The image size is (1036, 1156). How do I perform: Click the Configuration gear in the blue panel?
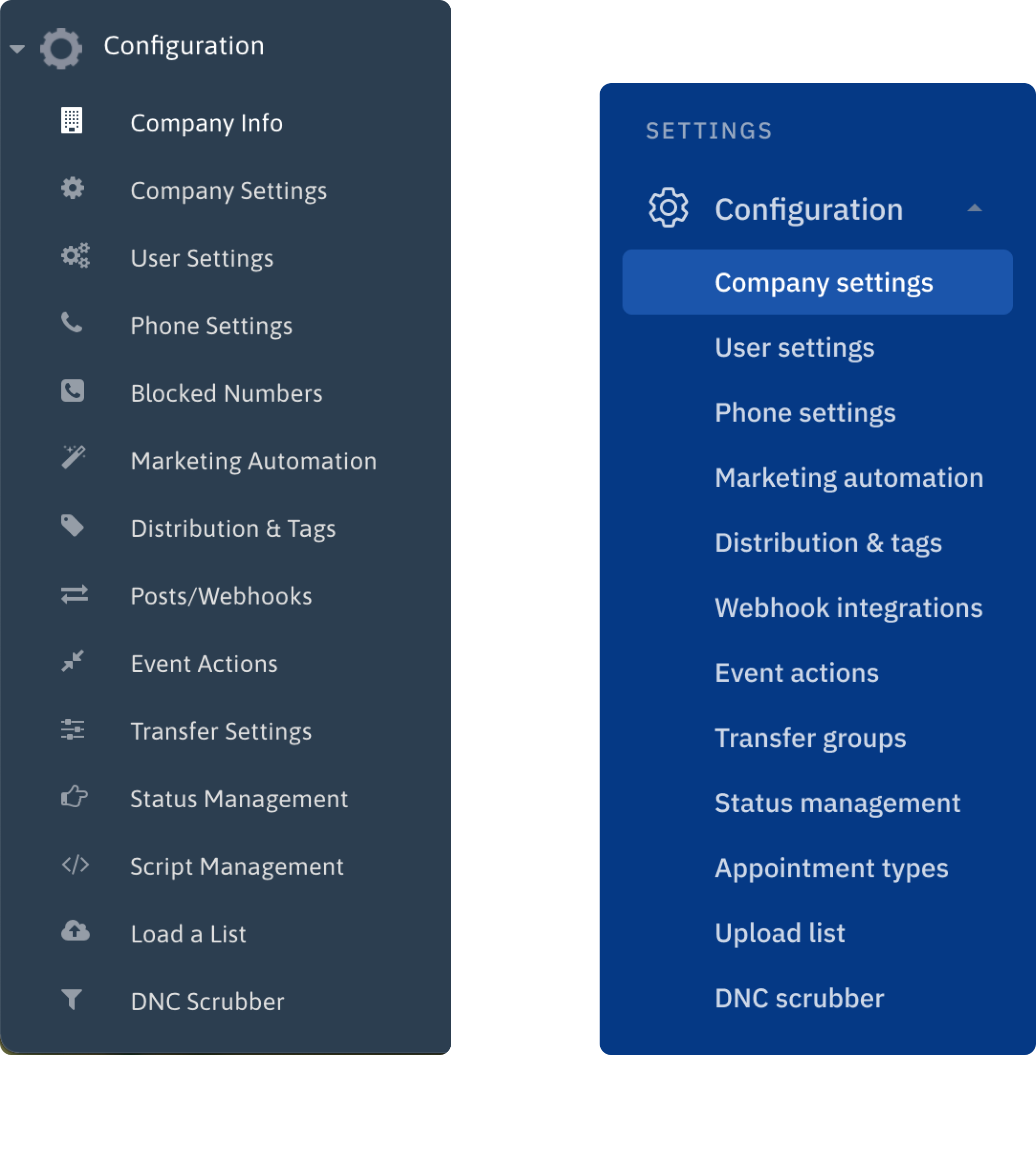click(668, 209)
